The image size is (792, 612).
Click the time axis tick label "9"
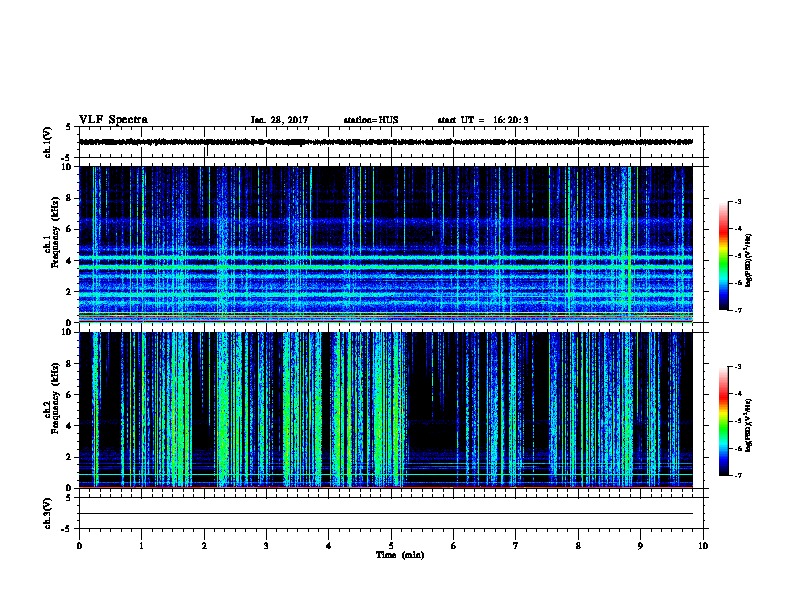click(x=640, y=546)
